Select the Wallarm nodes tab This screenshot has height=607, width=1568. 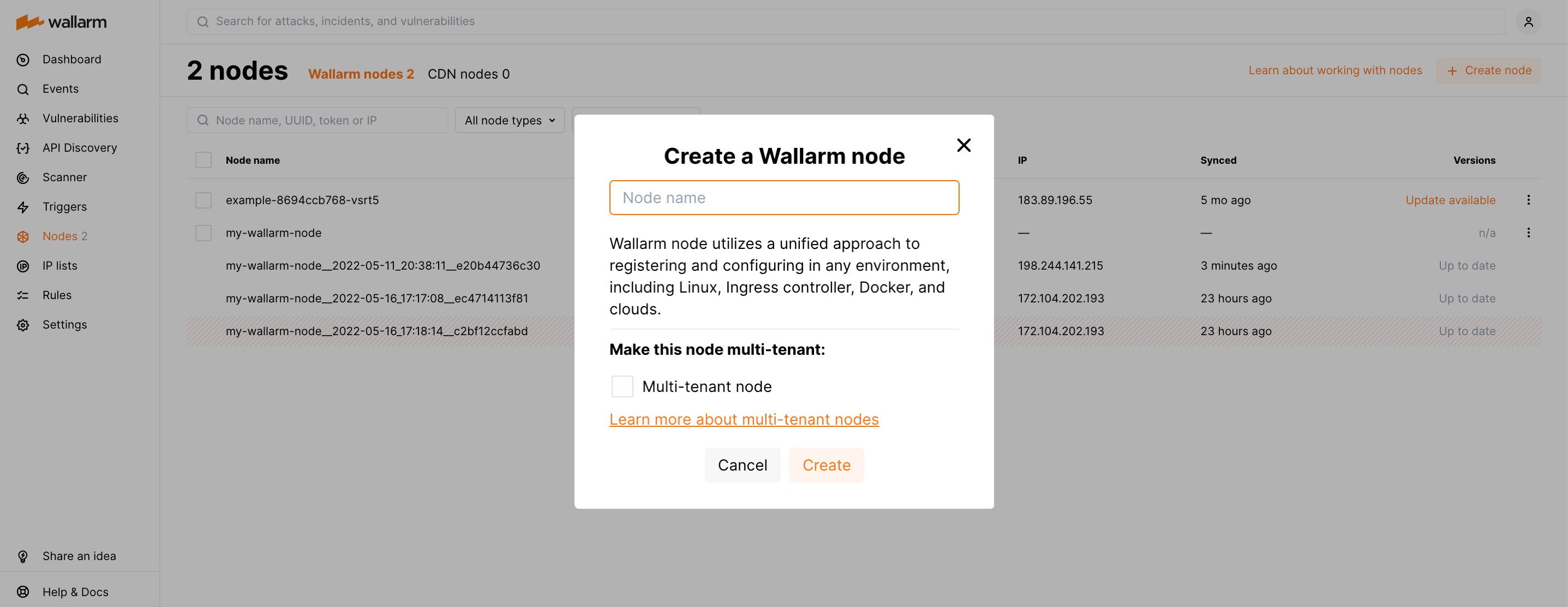pos(362,74)
